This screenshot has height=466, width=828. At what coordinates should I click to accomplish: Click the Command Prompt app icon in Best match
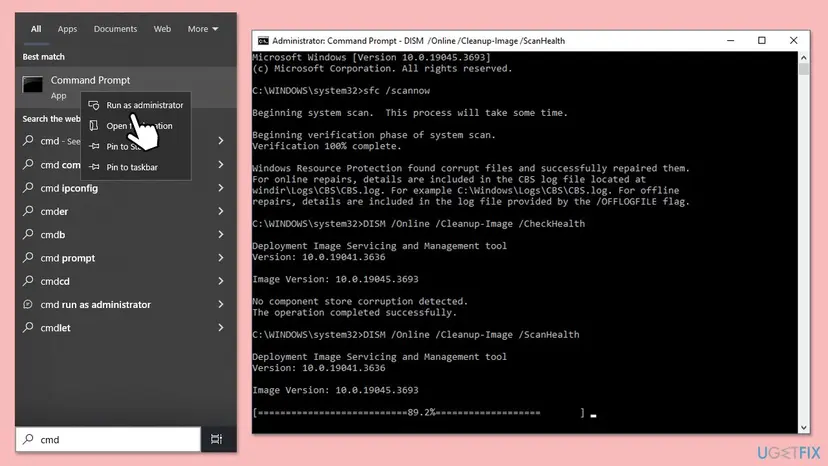[32, 85]
